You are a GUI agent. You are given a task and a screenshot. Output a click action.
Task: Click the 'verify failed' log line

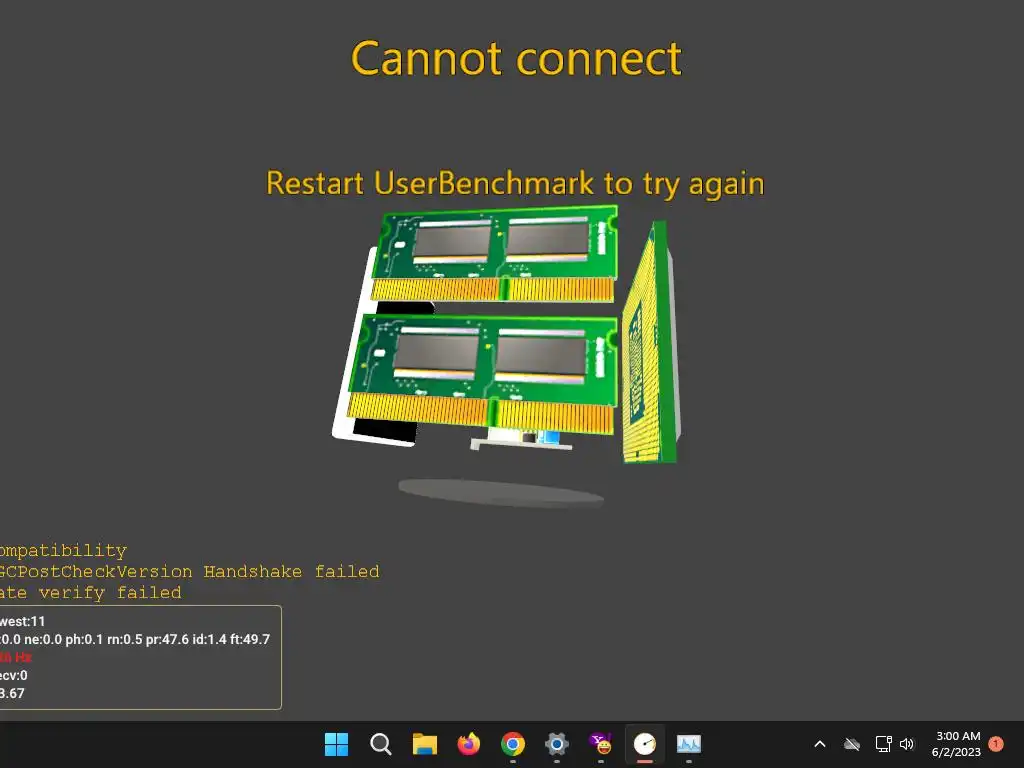coord(91,593)
